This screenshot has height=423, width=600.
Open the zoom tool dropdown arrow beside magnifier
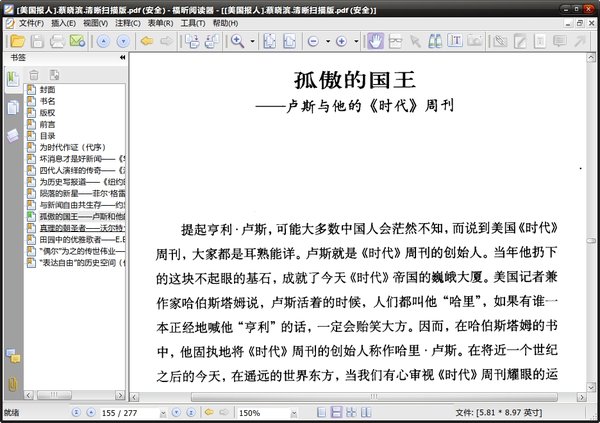point(253,41)
